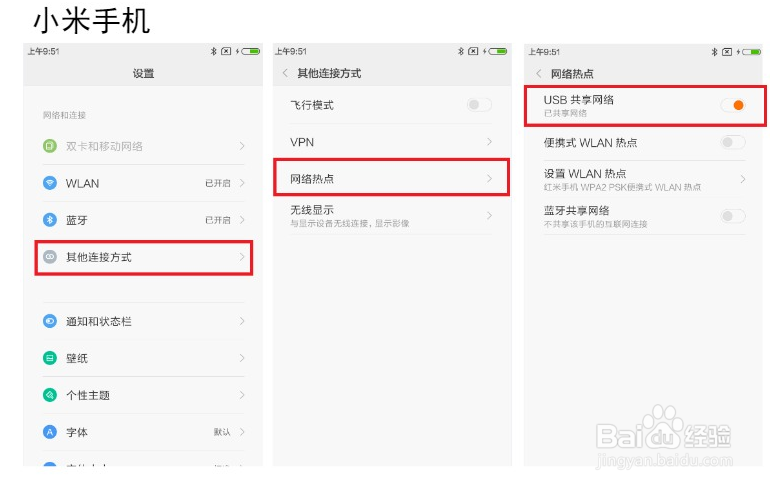The image size is (777, 488).
Task: Tap 其他连接方式 screen title
Action: (x=329, y=73)
